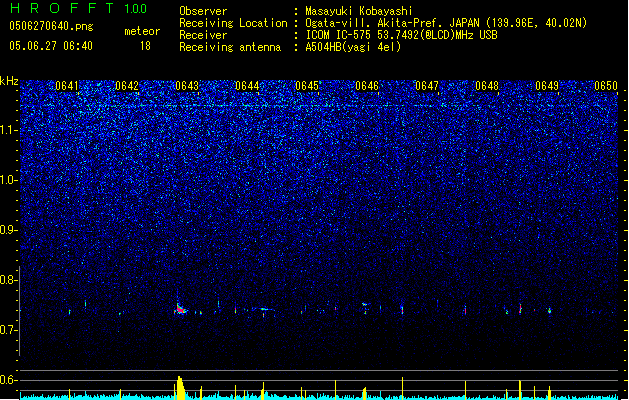Click the 0647 time marker
The image size is (629, 400).
(x=427, y=86)
